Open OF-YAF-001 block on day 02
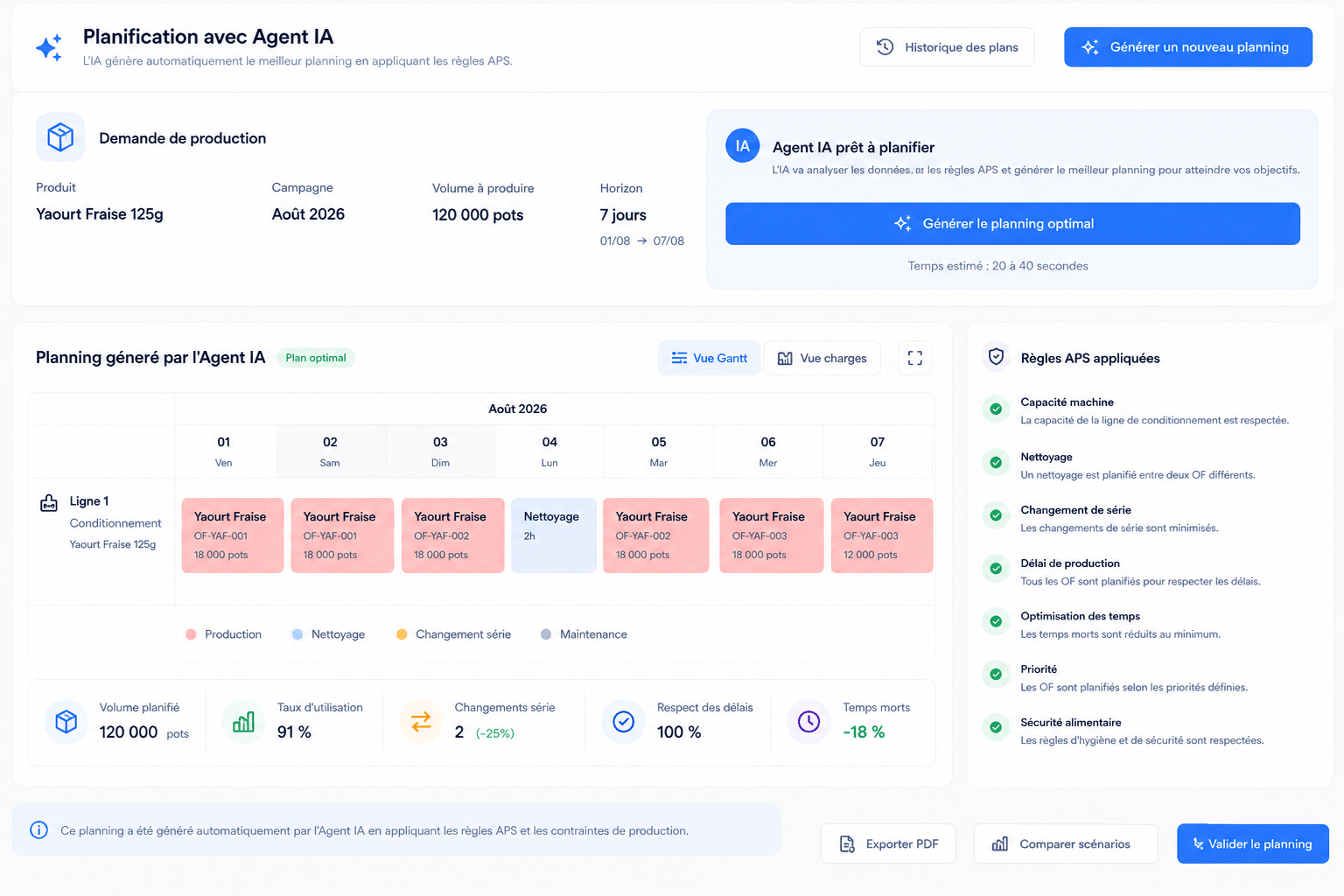 [342, 535]
